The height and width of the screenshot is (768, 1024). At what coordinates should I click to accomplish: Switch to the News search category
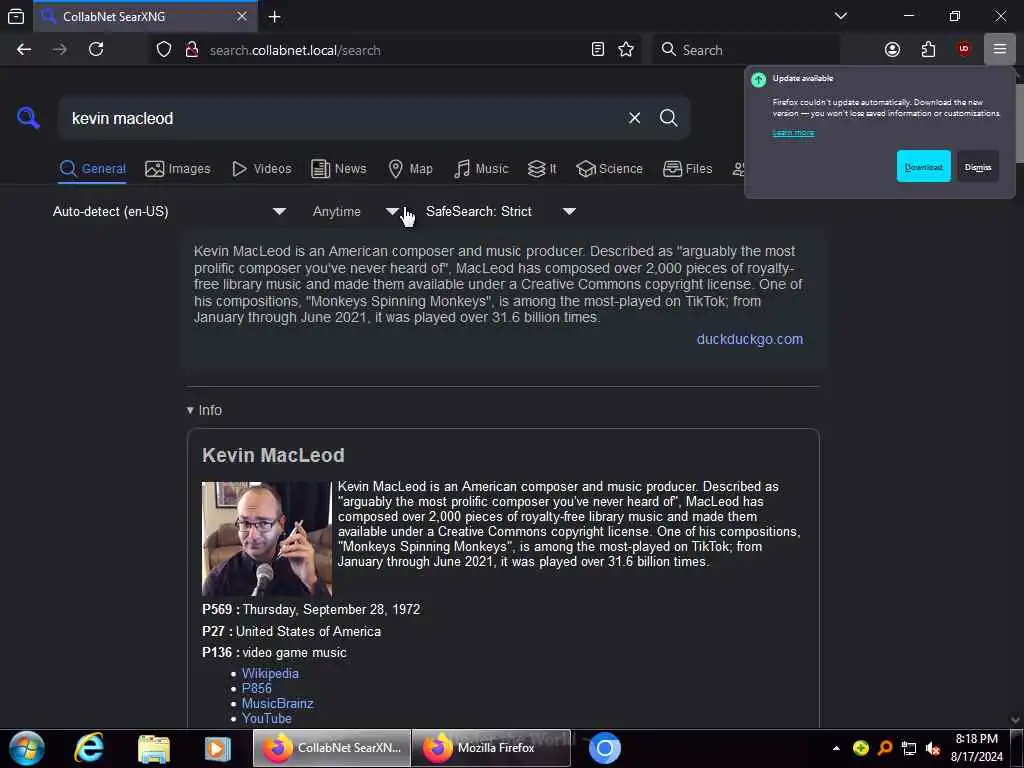[339, 168]
